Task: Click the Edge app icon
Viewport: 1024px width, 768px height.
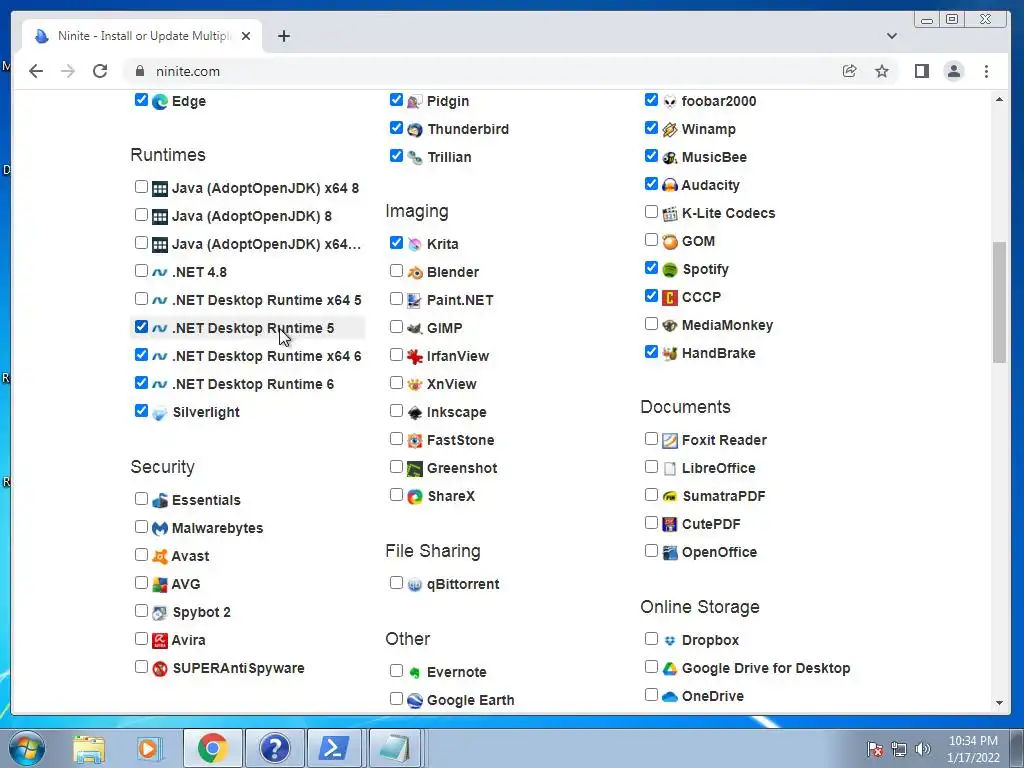Action: (160, 102)
